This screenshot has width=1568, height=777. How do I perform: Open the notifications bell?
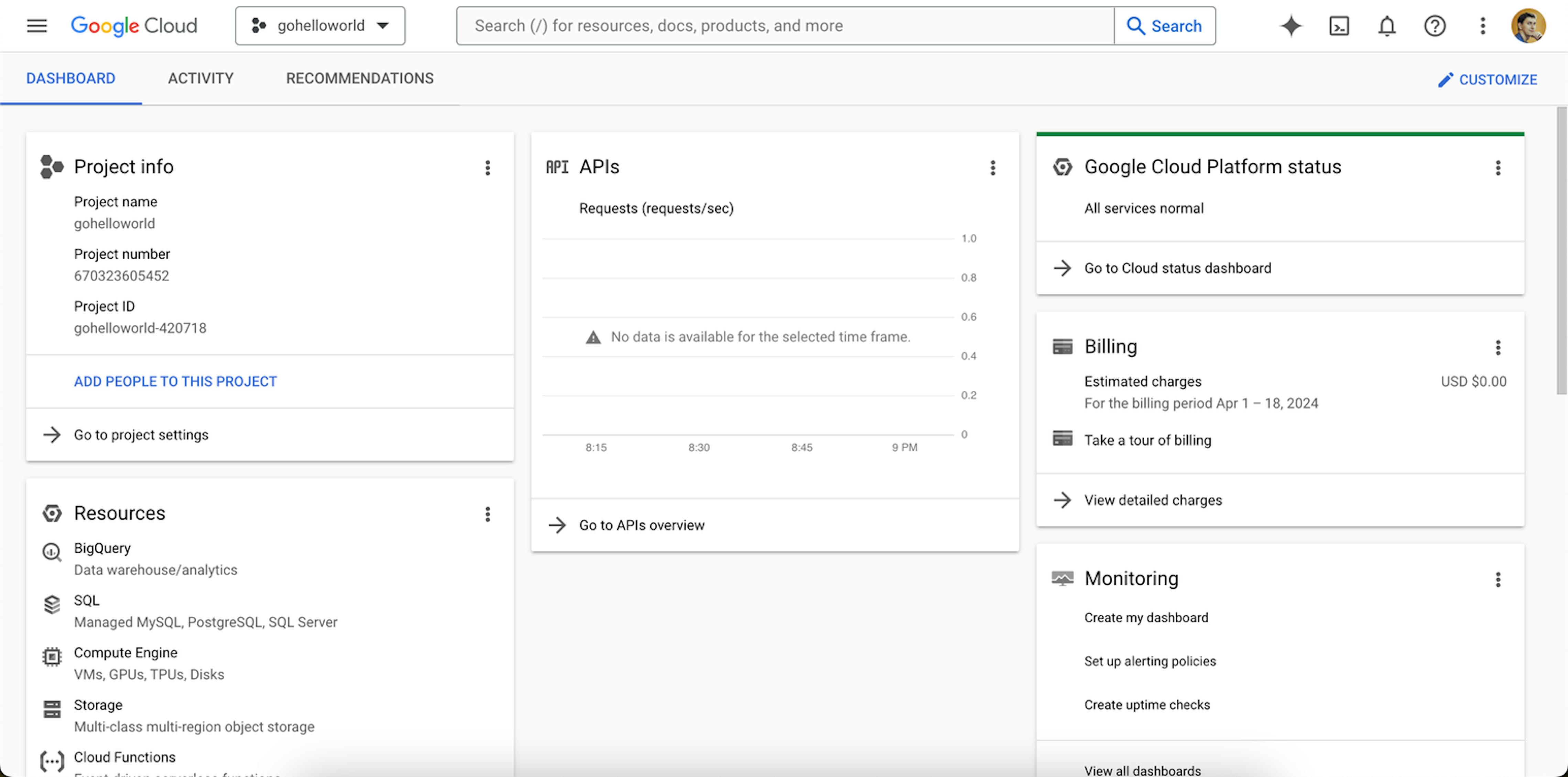[1387, 25]
